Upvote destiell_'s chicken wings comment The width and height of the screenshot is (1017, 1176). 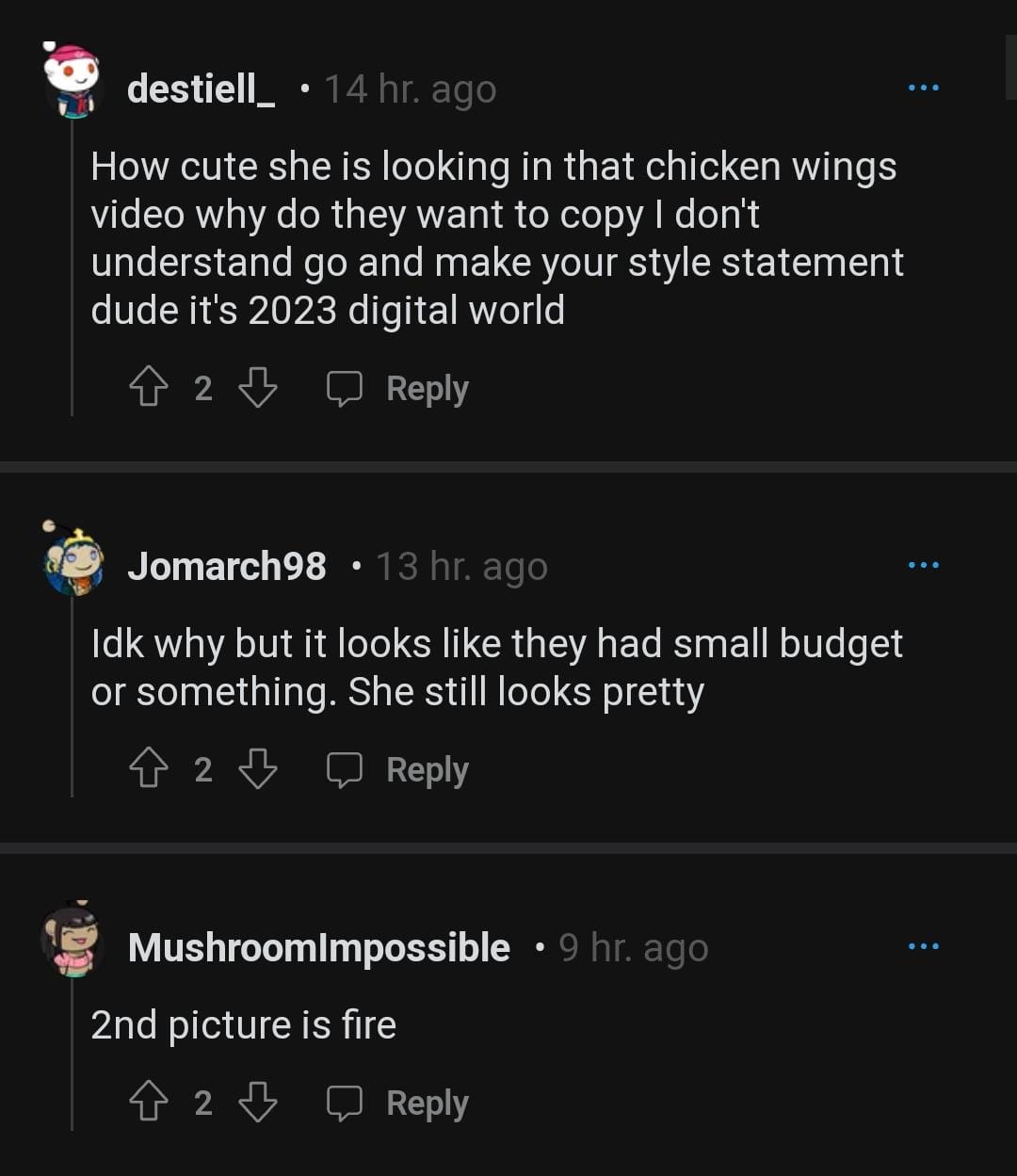tap(148, 388)
